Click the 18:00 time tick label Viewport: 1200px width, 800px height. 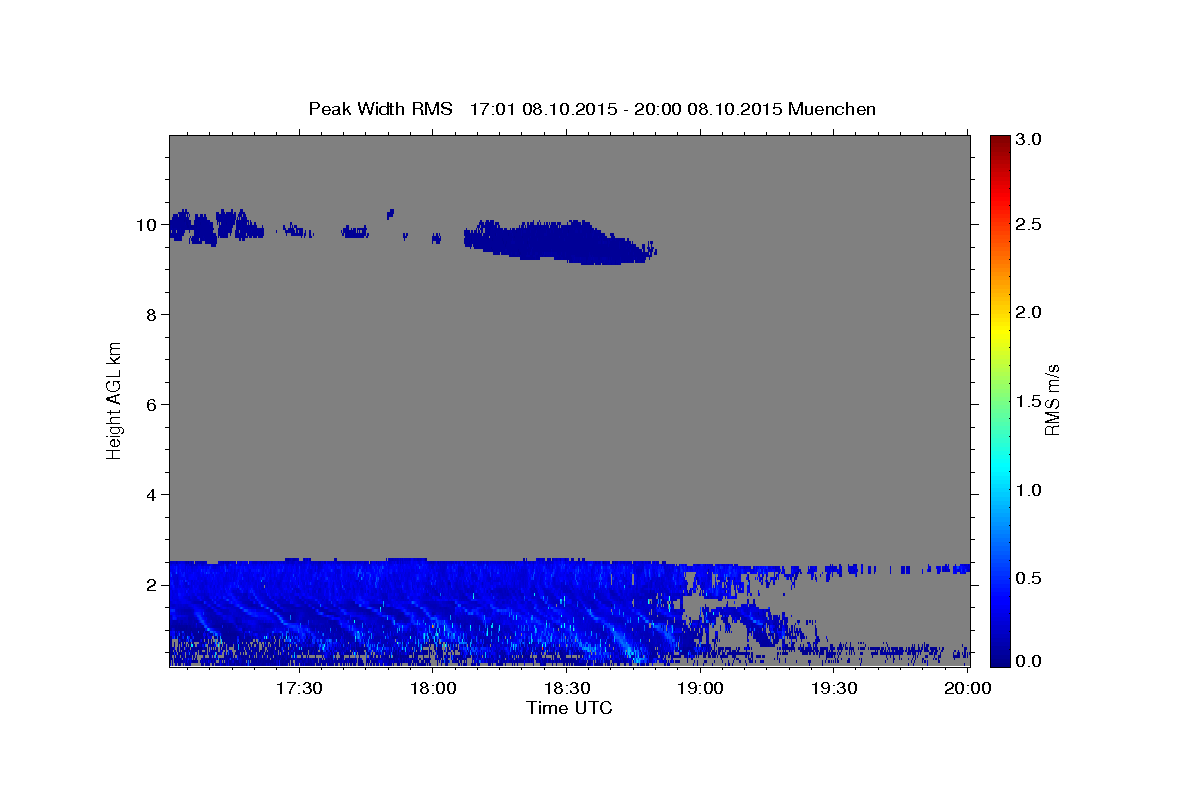click(433, 688)
